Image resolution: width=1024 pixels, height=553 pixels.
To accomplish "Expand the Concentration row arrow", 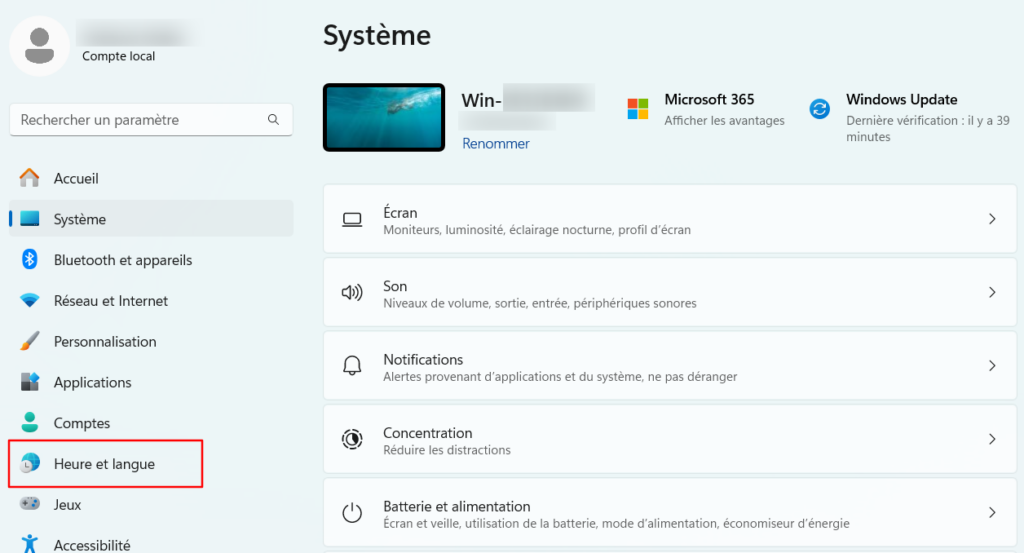I will (x=992, y=439).
